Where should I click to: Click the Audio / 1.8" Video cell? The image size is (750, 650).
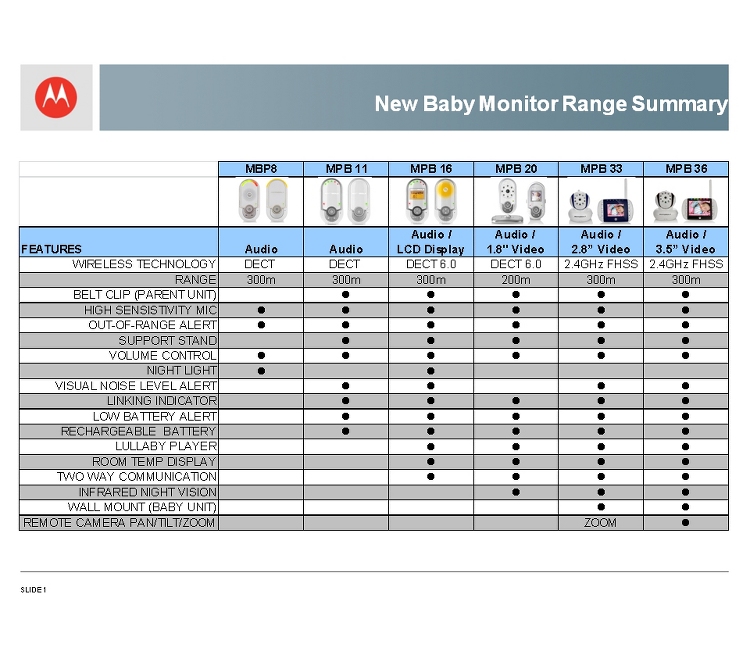[x=516, y=242]
